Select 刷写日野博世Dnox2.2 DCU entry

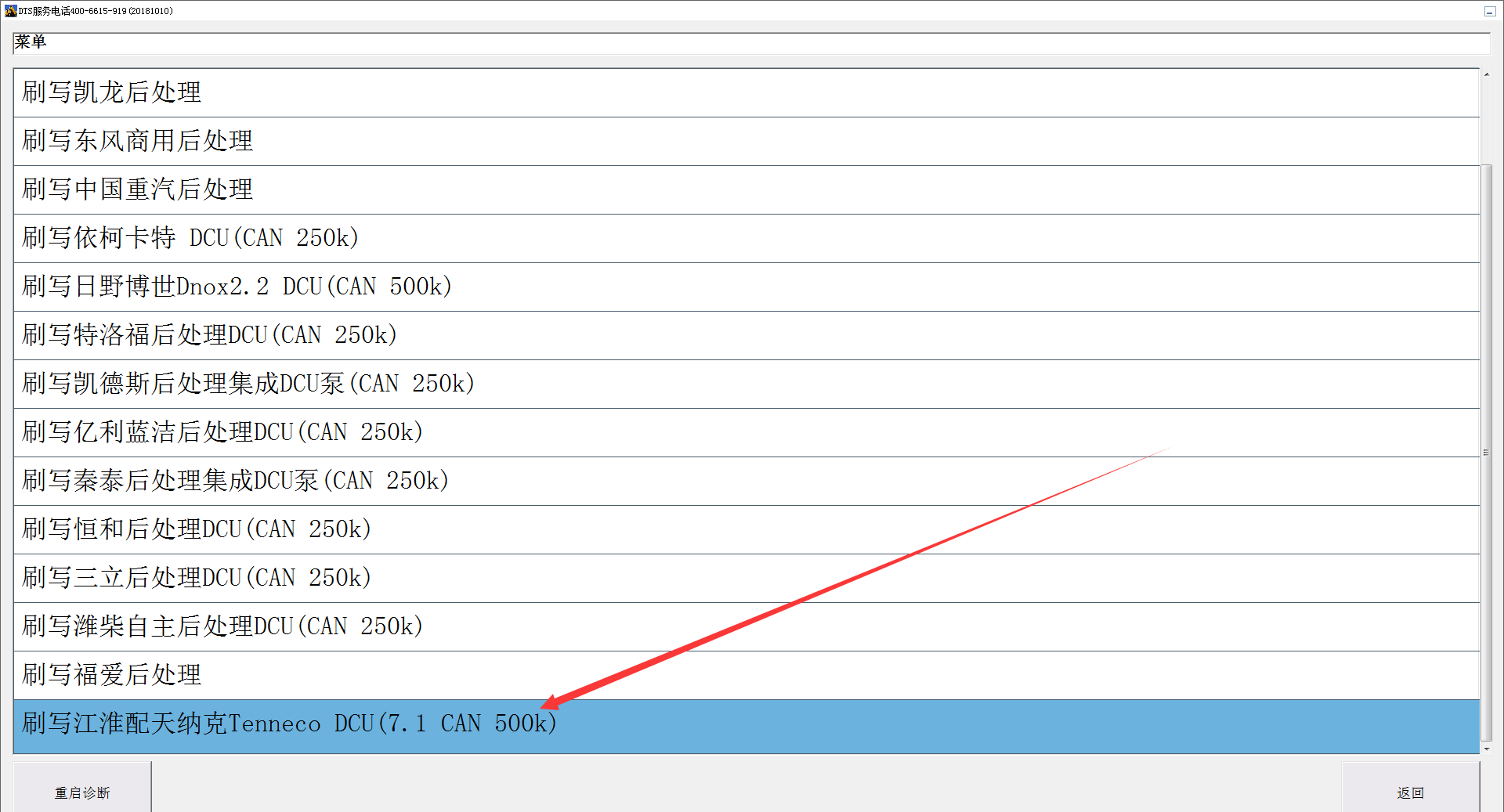coord(746,287)
